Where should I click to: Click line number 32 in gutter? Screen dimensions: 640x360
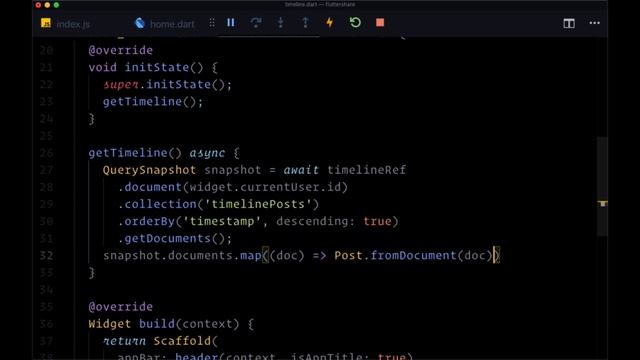tap(47, 256)
